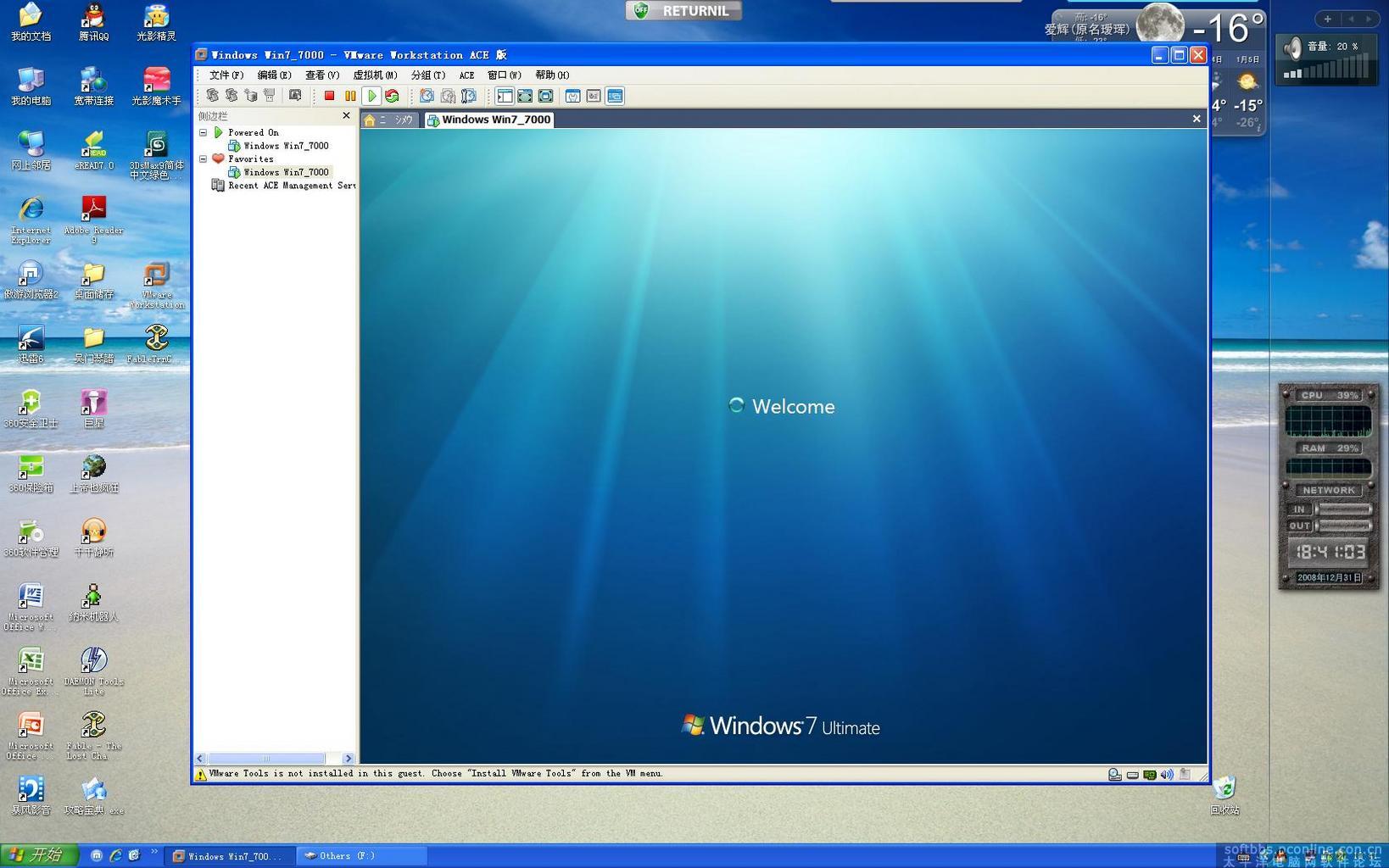1389x868 pixels.
Task: Click the green Power On play button
Action: [x=371, y=96]
